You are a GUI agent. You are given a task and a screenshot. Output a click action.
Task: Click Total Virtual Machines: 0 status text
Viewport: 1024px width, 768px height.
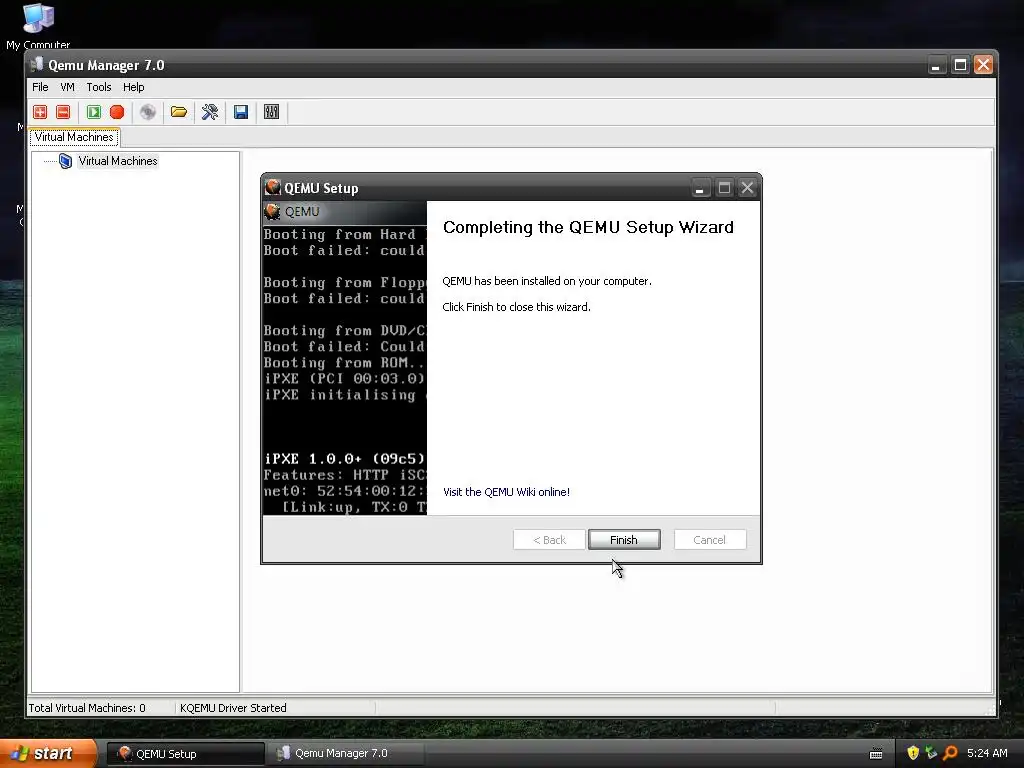point(87,708)
